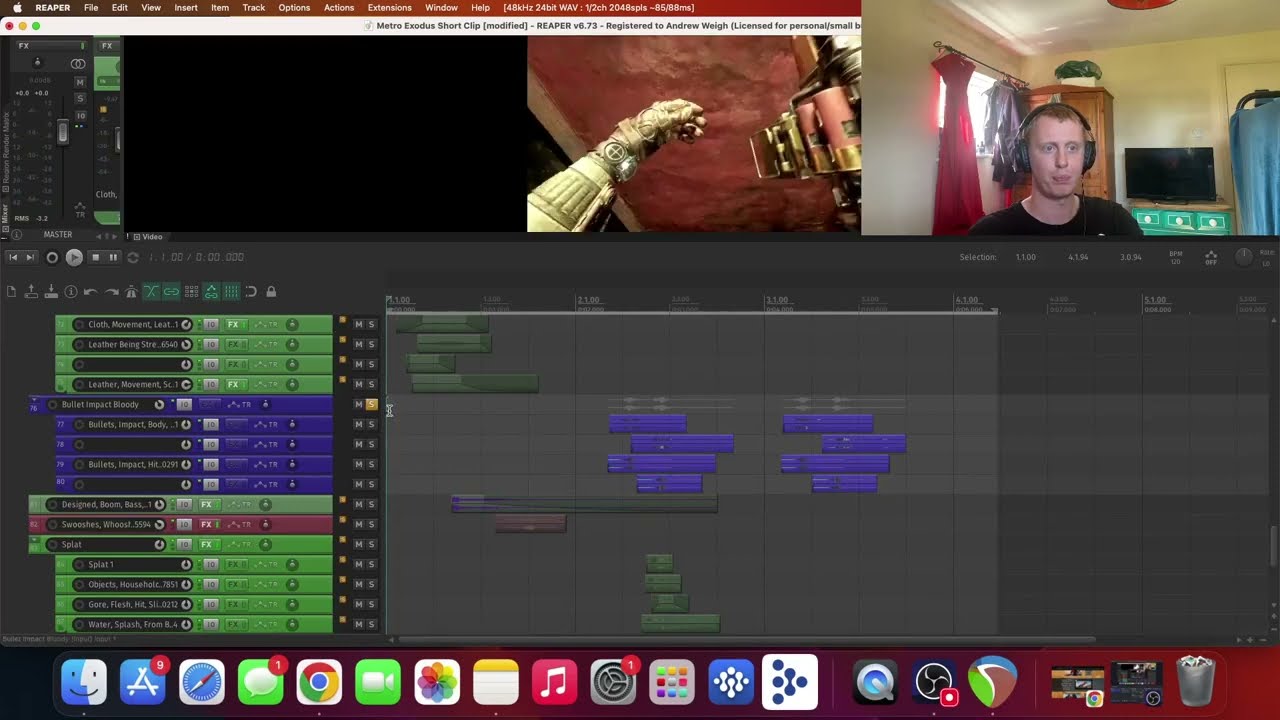Click the Undo arrow icon
The width and height of the screenshot is (1280, 720).
coord(90,292)
